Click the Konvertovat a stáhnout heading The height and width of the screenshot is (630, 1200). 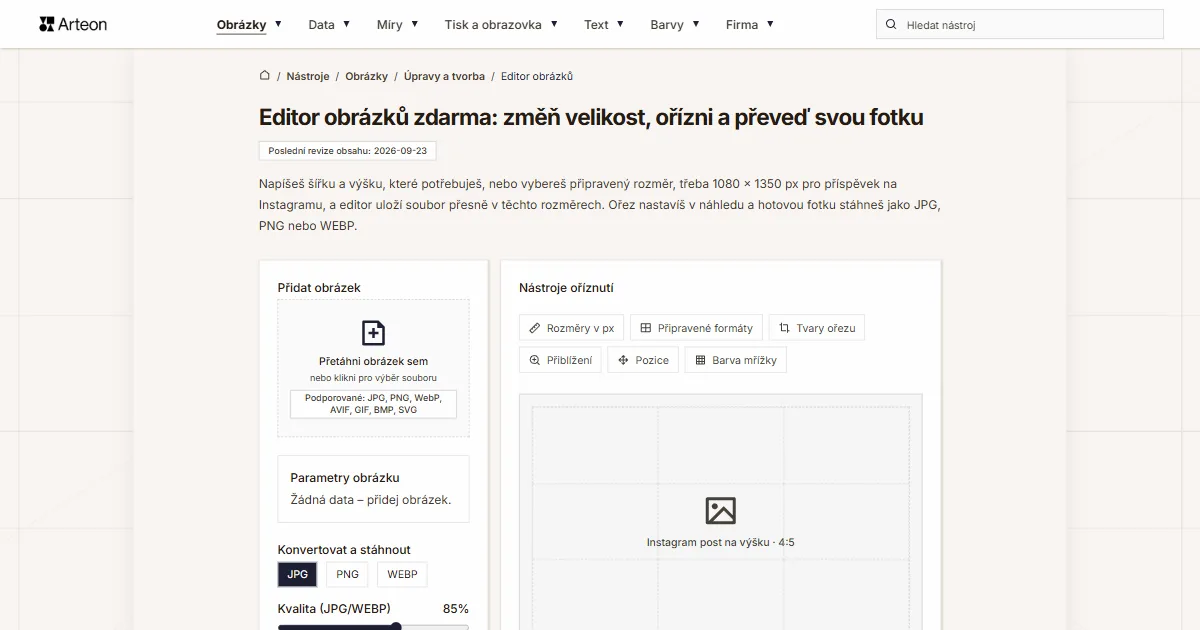pyautogui.click(x=344, y=550)
